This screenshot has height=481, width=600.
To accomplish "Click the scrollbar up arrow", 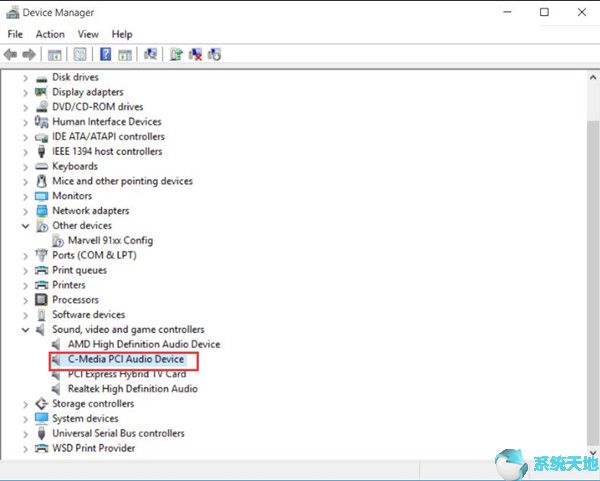I will coord(593,77).
